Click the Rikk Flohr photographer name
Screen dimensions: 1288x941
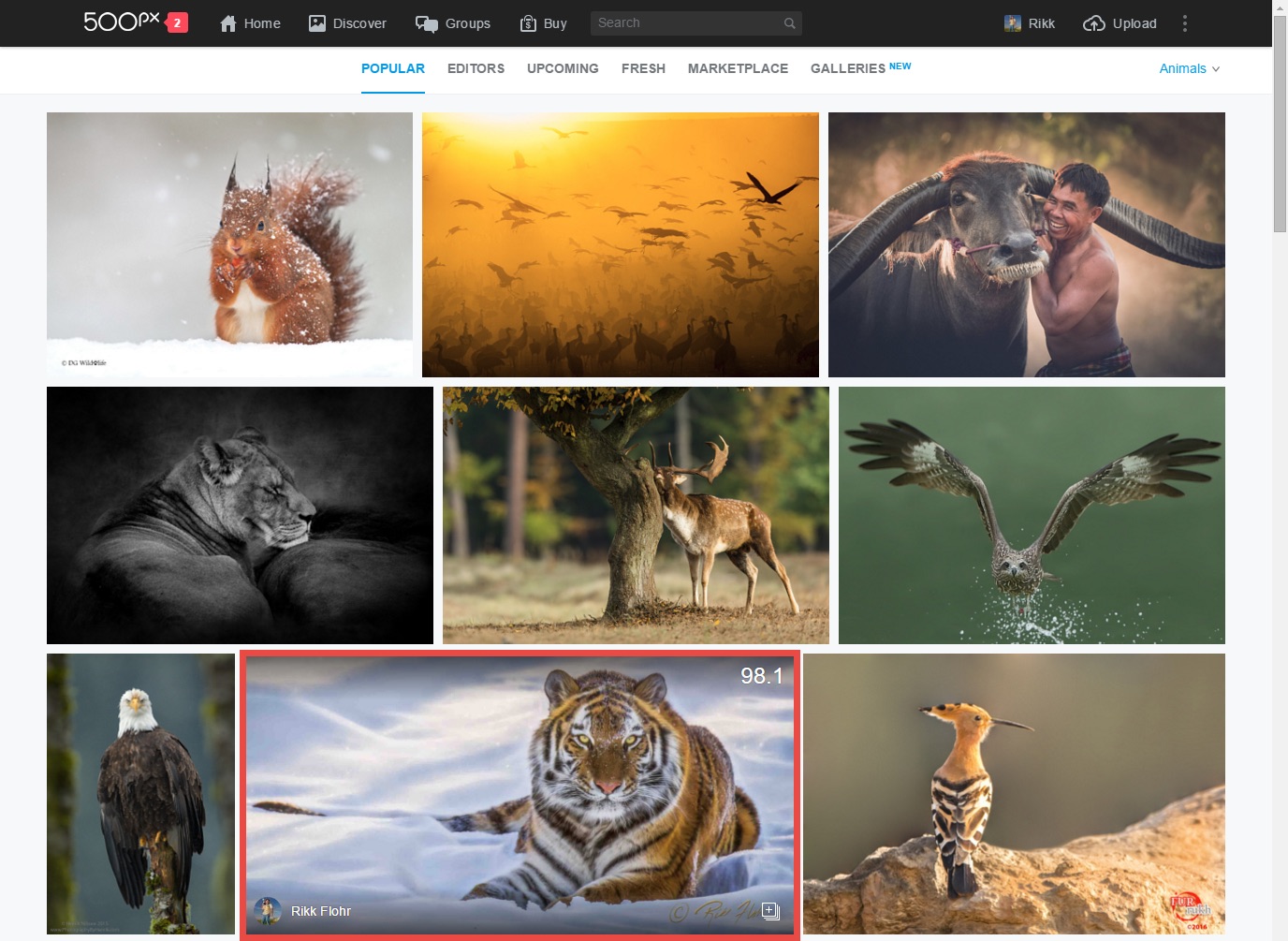320,911
